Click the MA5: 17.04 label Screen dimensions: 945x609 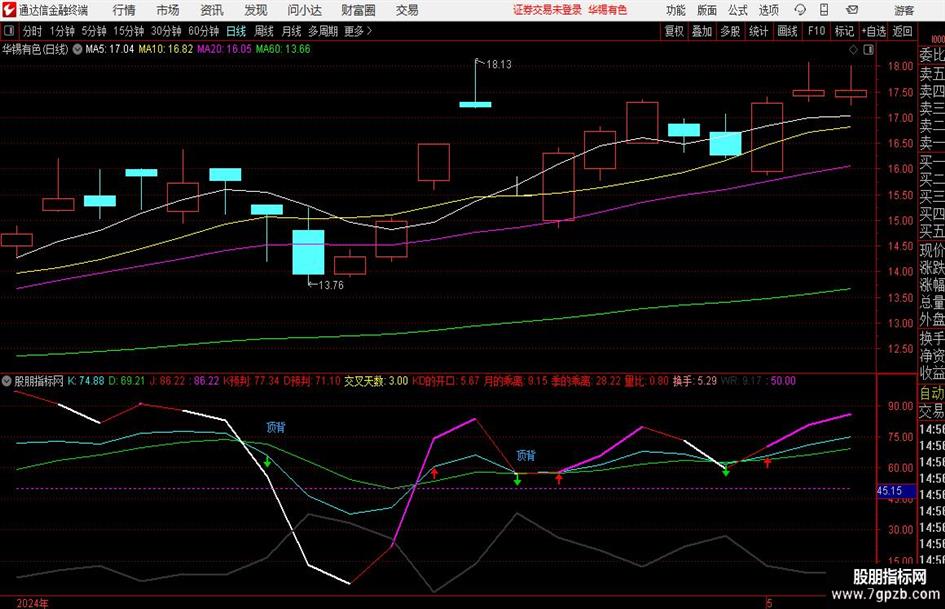tap(110, 49)
